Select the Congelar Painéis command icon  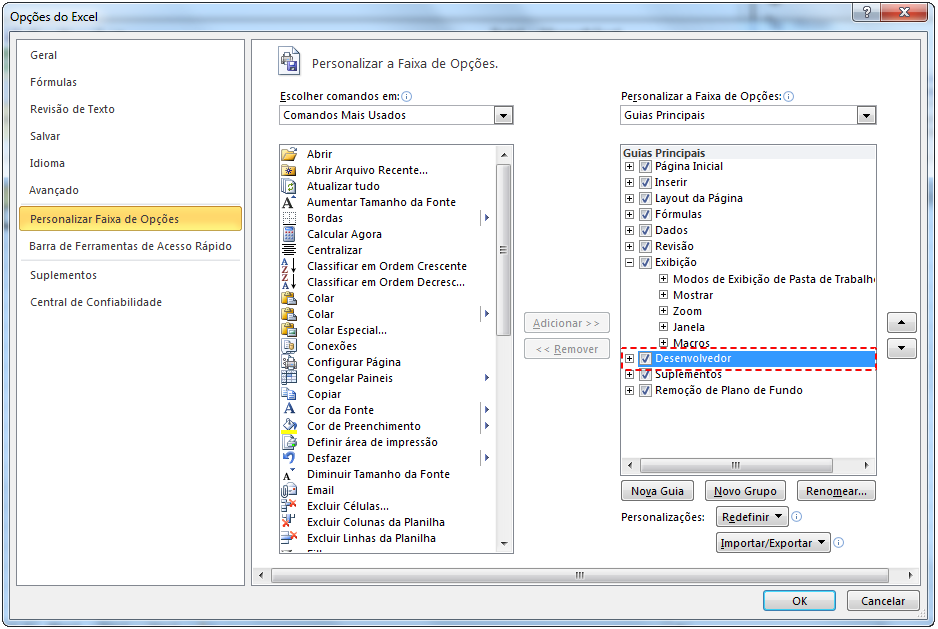288,378
